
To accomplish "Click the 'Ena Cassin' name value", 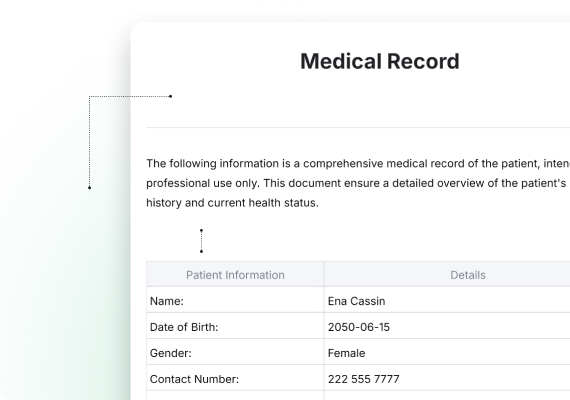I will click(x=356, y=301).
